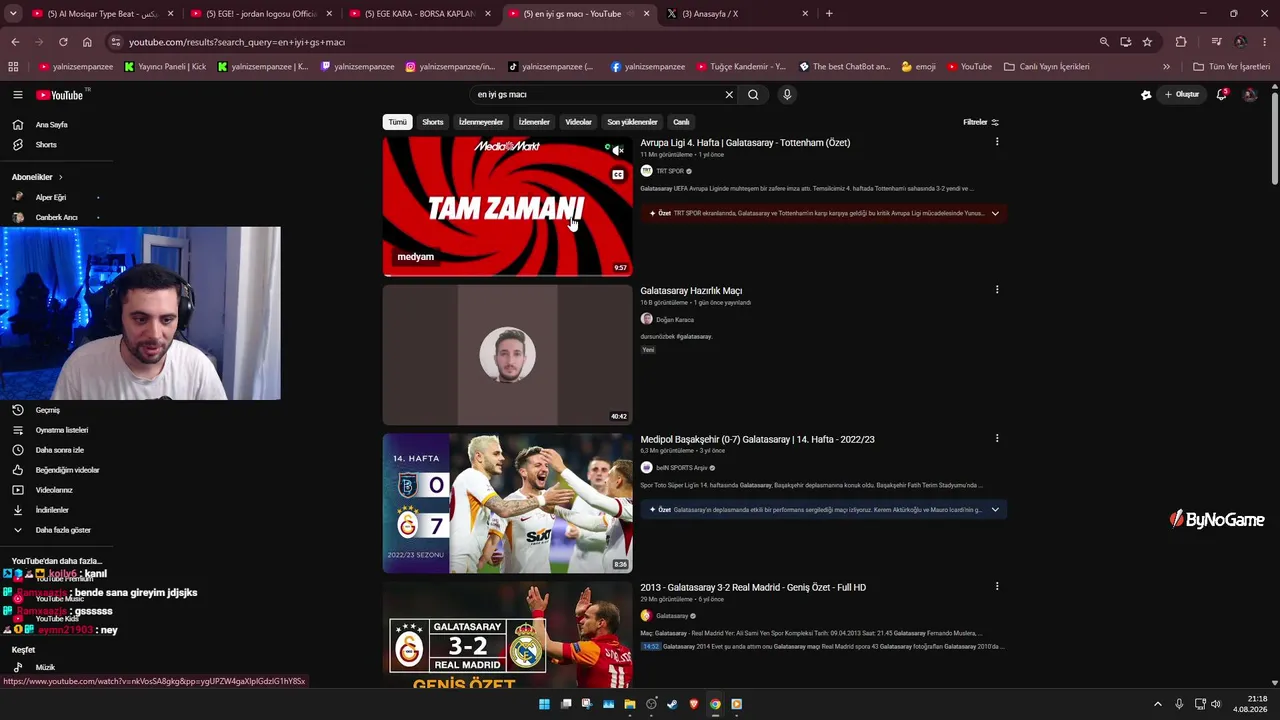The width and height of the screenshot is (1280, 720).
Task: Visit the Doğan Karaca channel
Action: (x=675, y=320)
